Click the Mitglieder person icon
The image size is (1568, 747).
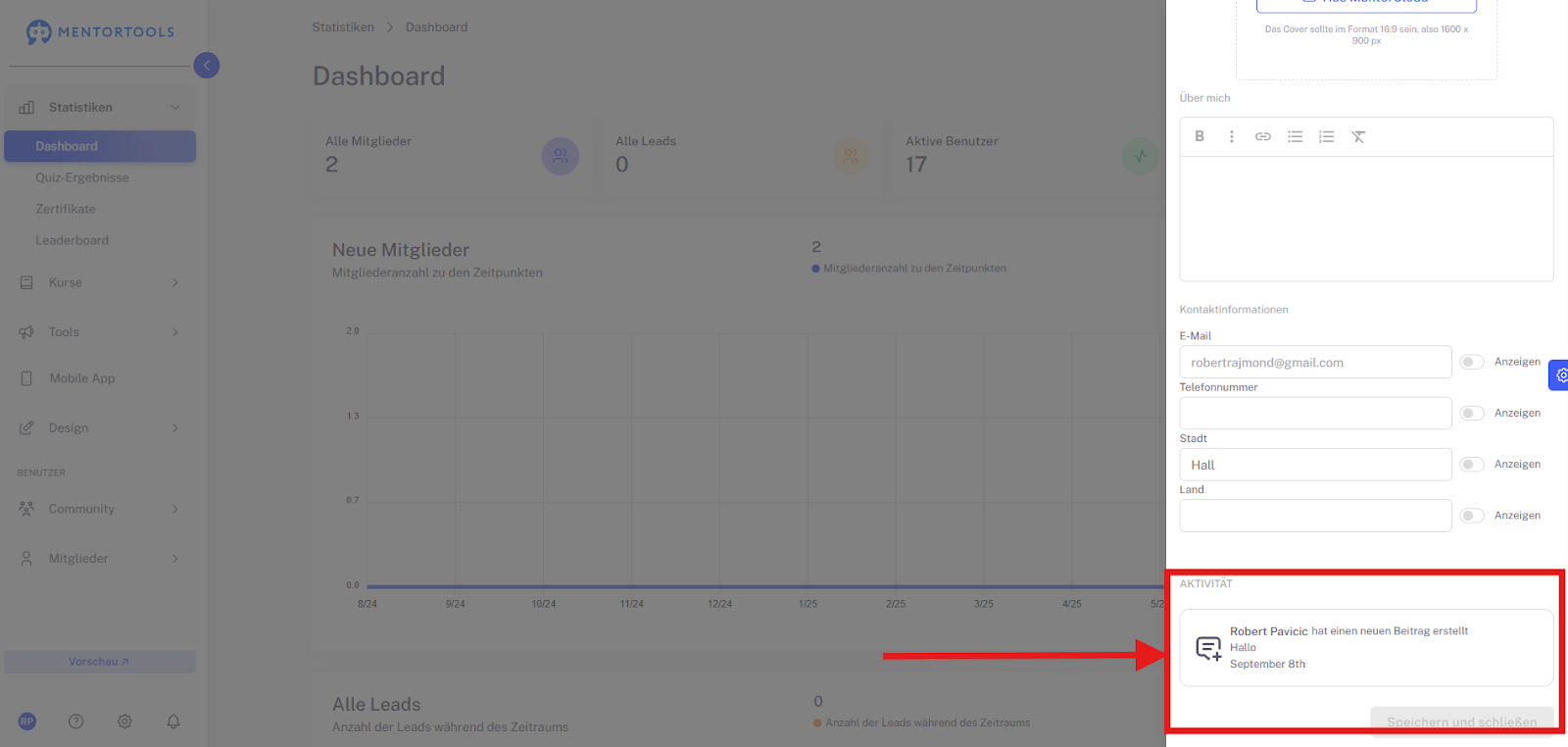point(26,559)
